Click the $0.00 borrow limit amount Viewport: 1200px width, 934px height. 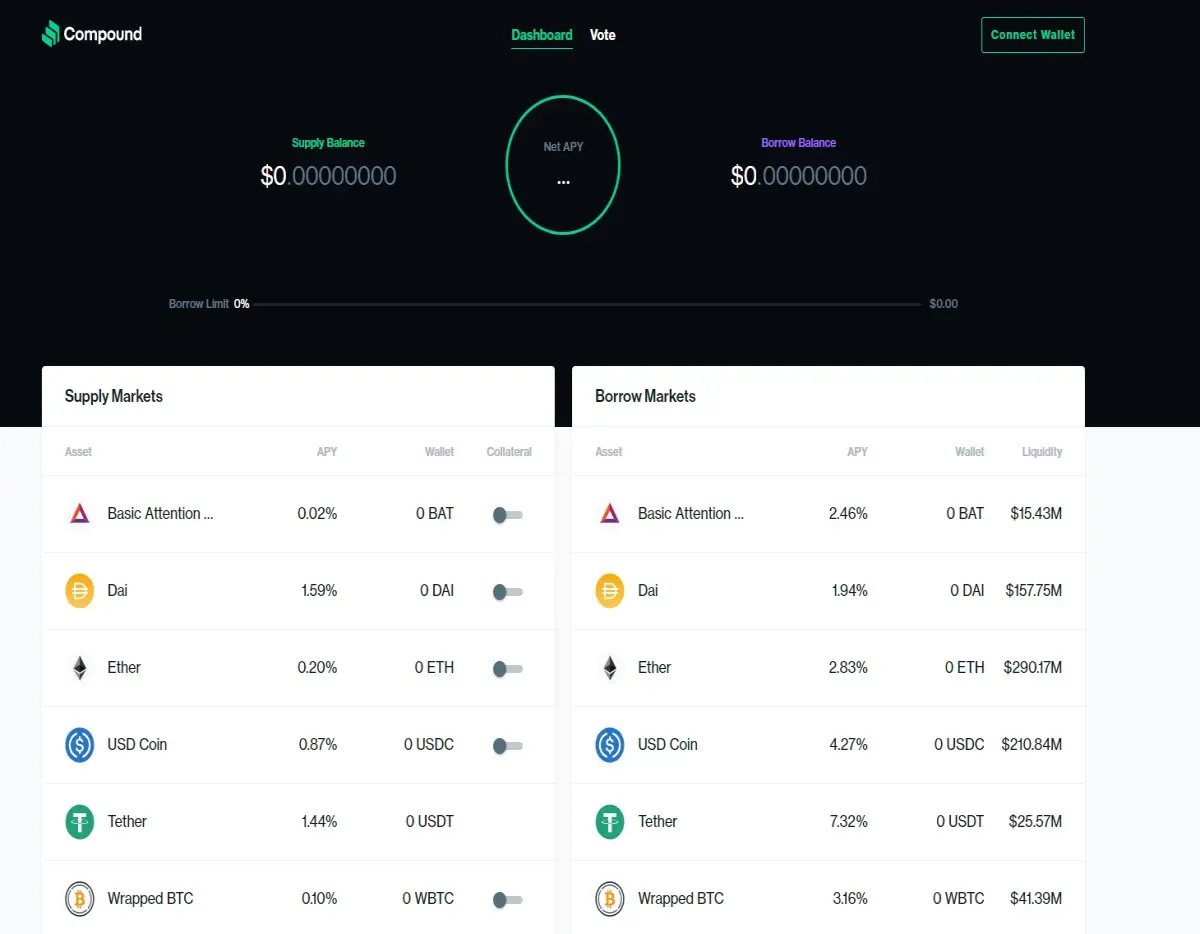[x=943, y=304]
